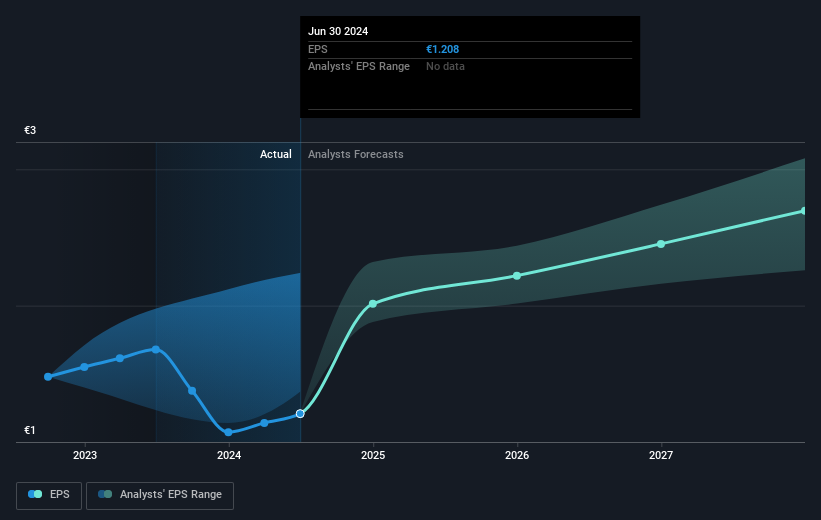This screenshot has height=520, width=821.
Task: Click the 'No data' tooltip value
Action: pyautogui.click(x=445, y=67)
